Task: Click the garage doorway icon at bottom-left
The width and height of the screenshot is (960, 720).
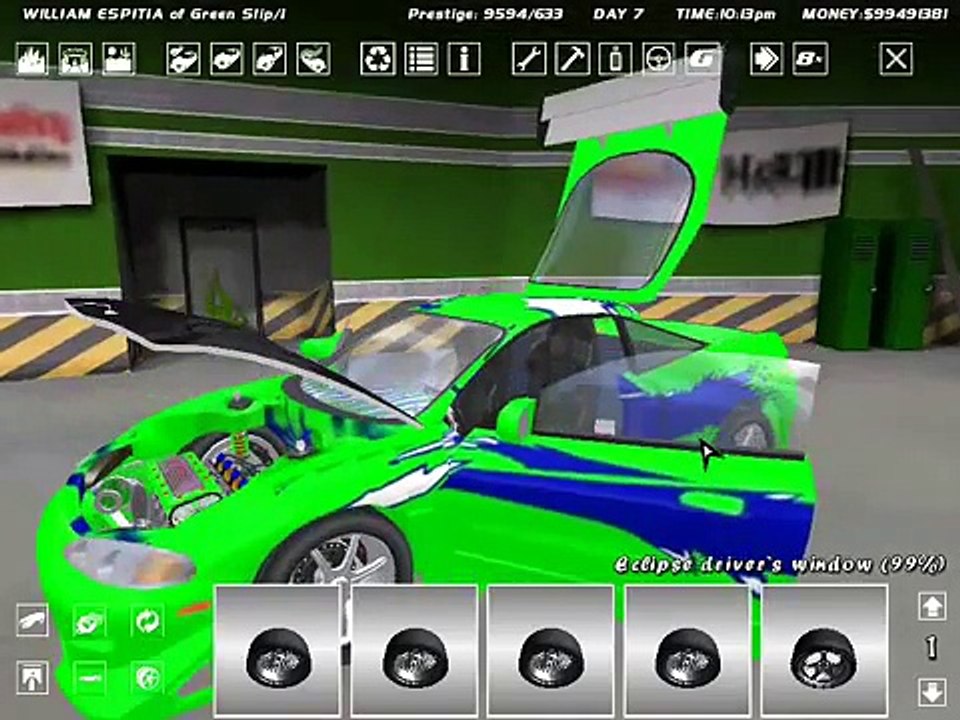Action: click(32, 677)
